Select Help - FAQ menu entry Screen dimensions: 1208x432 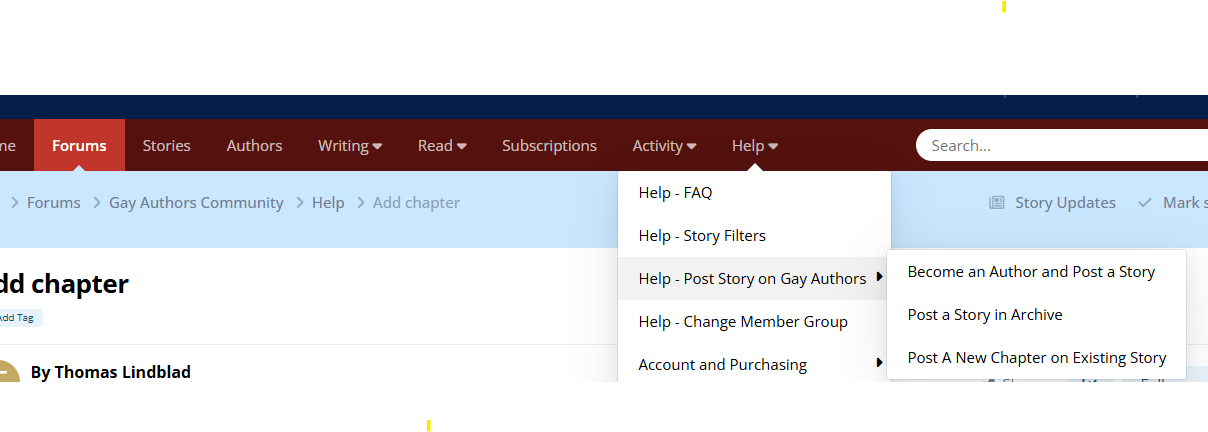675,192
